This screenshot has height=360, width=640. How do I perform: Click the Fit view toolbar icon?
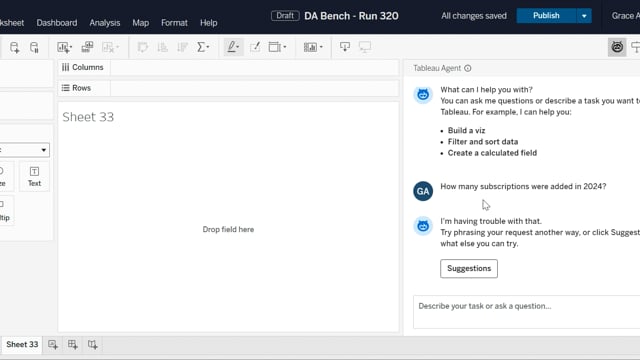[x=277, y=47]
